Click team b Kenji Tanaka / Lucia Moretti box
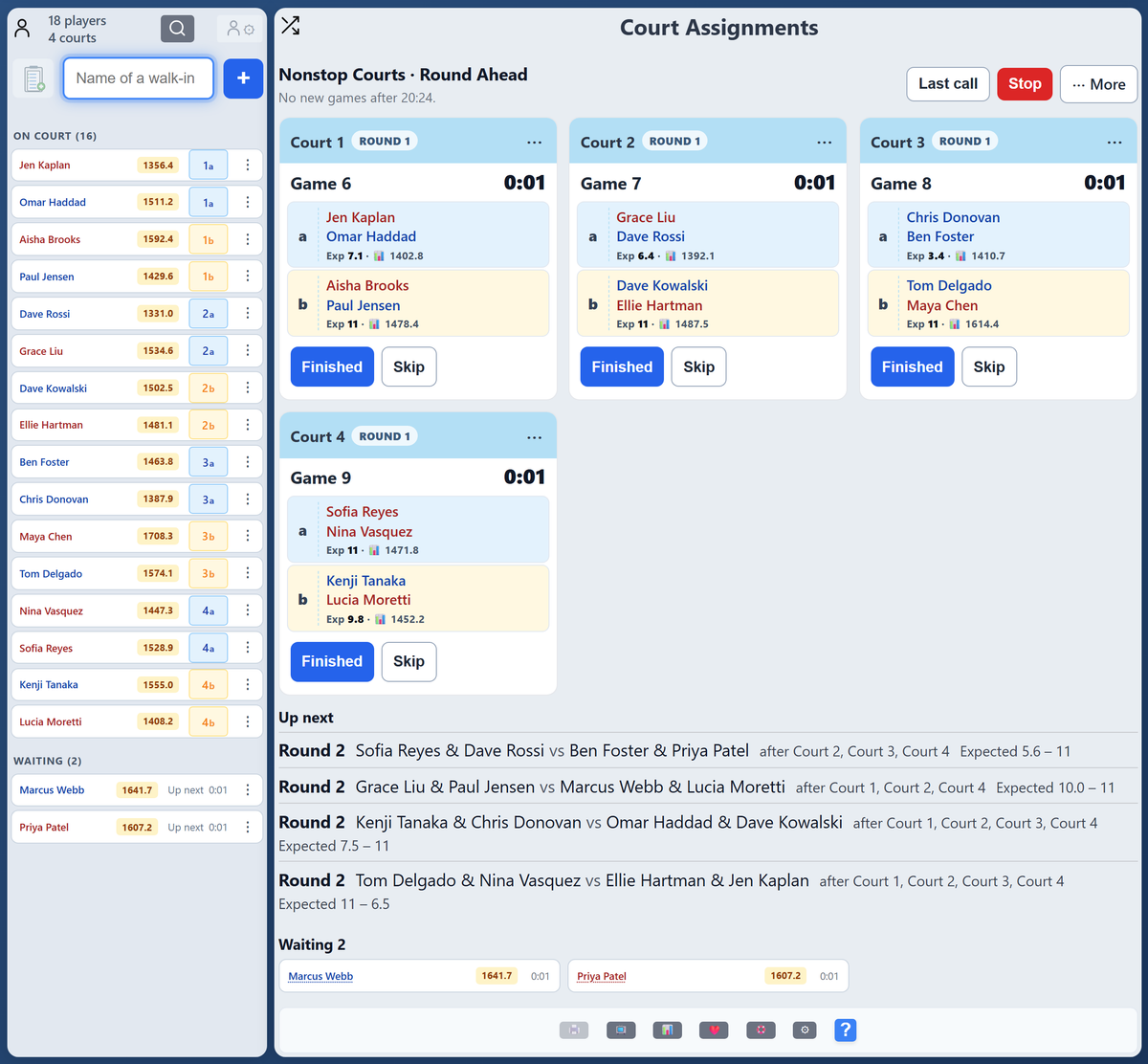 point(418,598)
